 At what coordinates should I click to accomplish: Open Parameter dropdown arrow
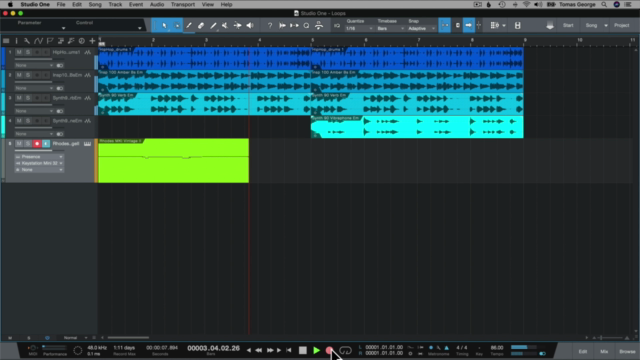(x=63, y=28)
